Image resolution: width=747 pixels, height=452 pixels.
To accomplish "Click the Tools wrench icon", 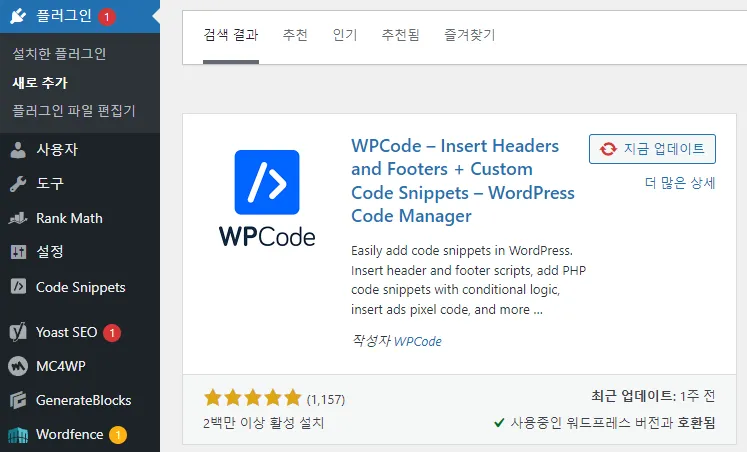I will tap(18, 184).
